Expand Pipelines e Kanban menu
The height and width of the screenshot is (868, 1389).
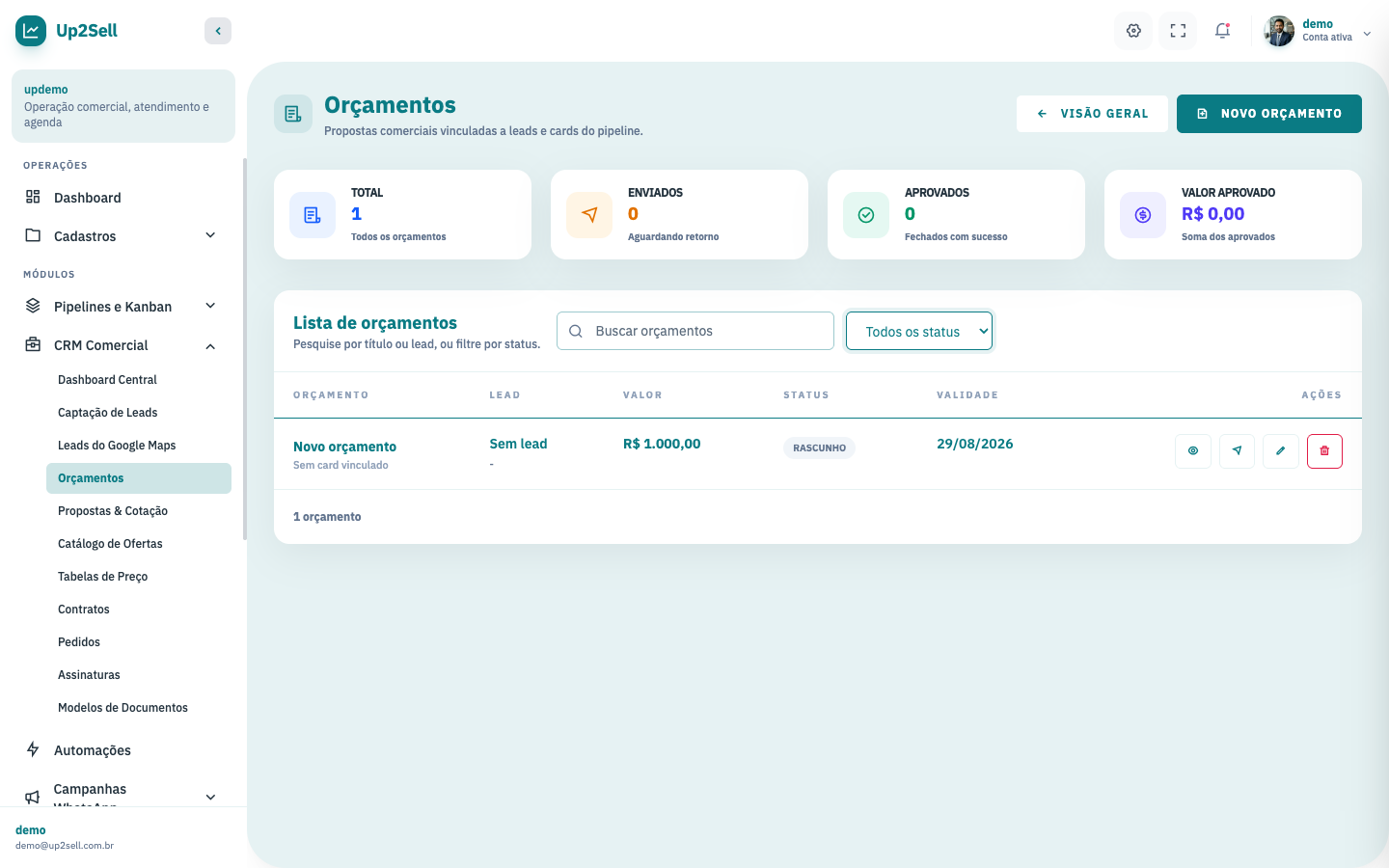coord(123,306)
